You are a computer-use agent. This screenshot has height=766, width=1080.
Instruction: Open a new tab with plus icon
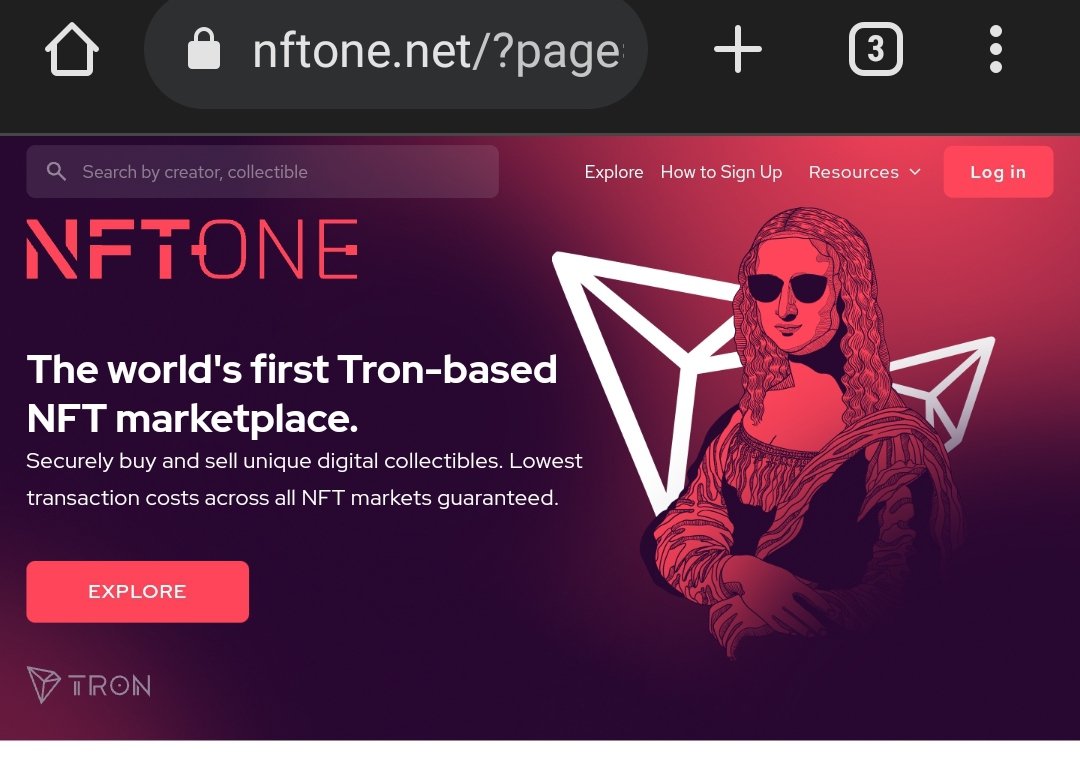pos(738,49)
